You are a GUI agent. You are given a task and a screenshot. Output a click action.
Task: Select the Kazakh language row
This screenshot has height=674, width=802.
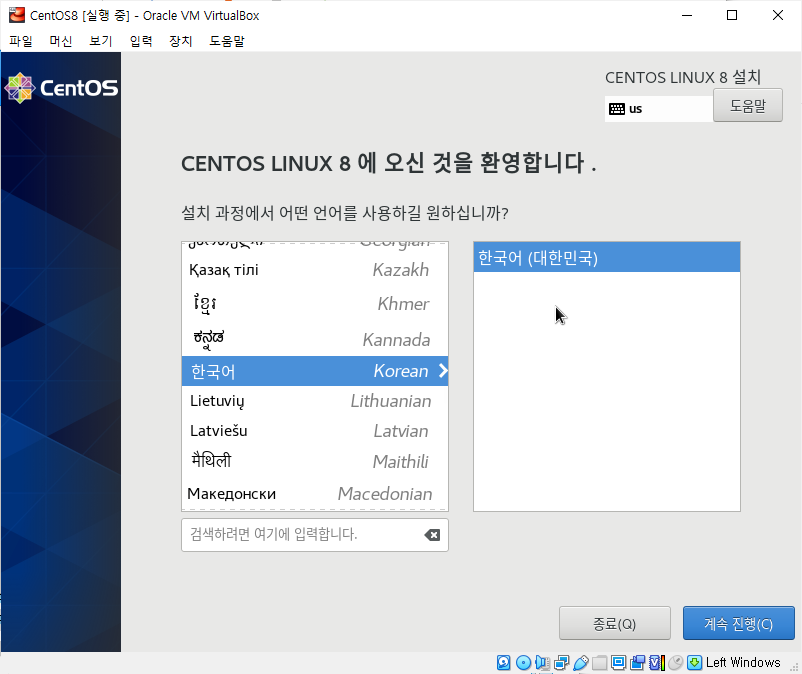point(315,270)
